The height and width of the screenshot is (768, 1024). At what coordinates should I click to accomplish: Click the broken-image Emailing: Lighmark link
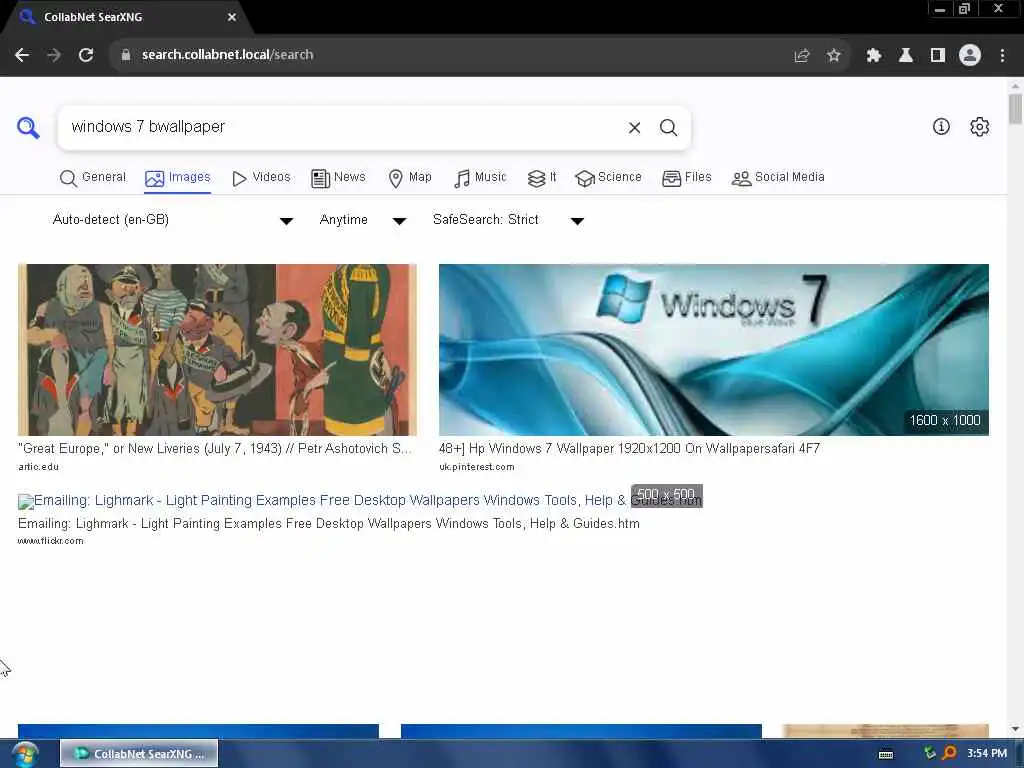point(360,501)
